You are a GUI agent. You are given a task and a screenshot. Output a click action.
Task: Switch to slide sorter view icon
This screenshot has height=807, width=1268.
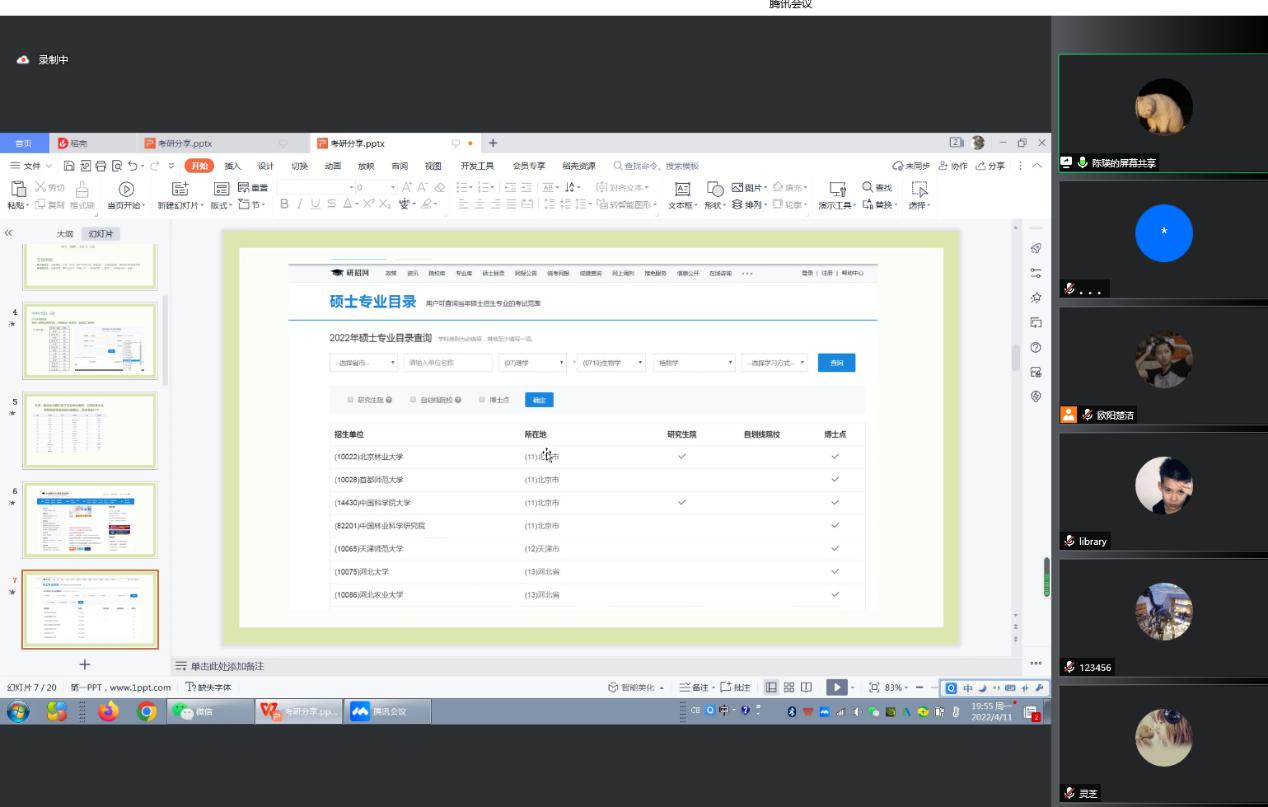tap(789, 687)
